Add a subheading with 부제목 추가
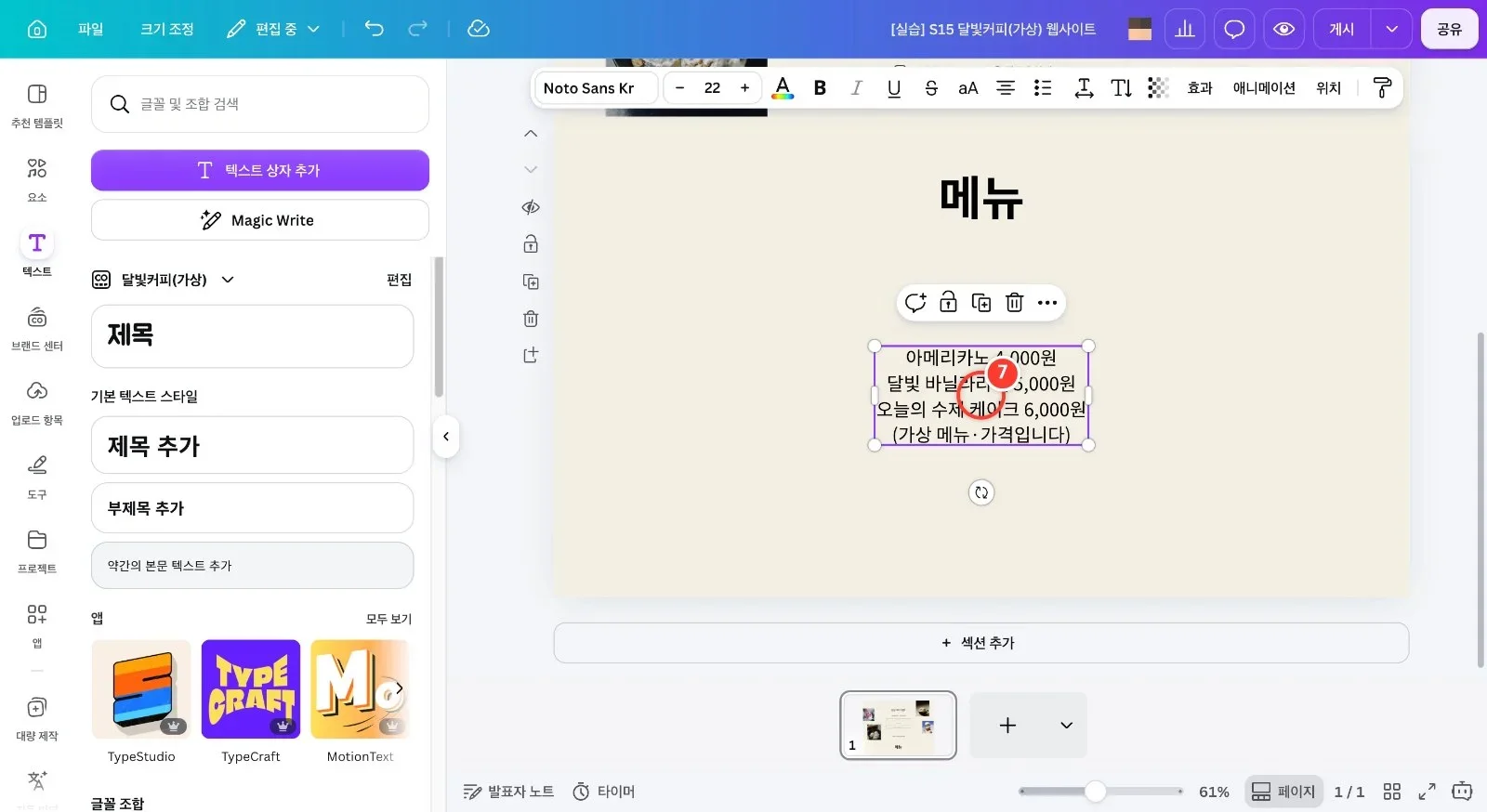 252,508
